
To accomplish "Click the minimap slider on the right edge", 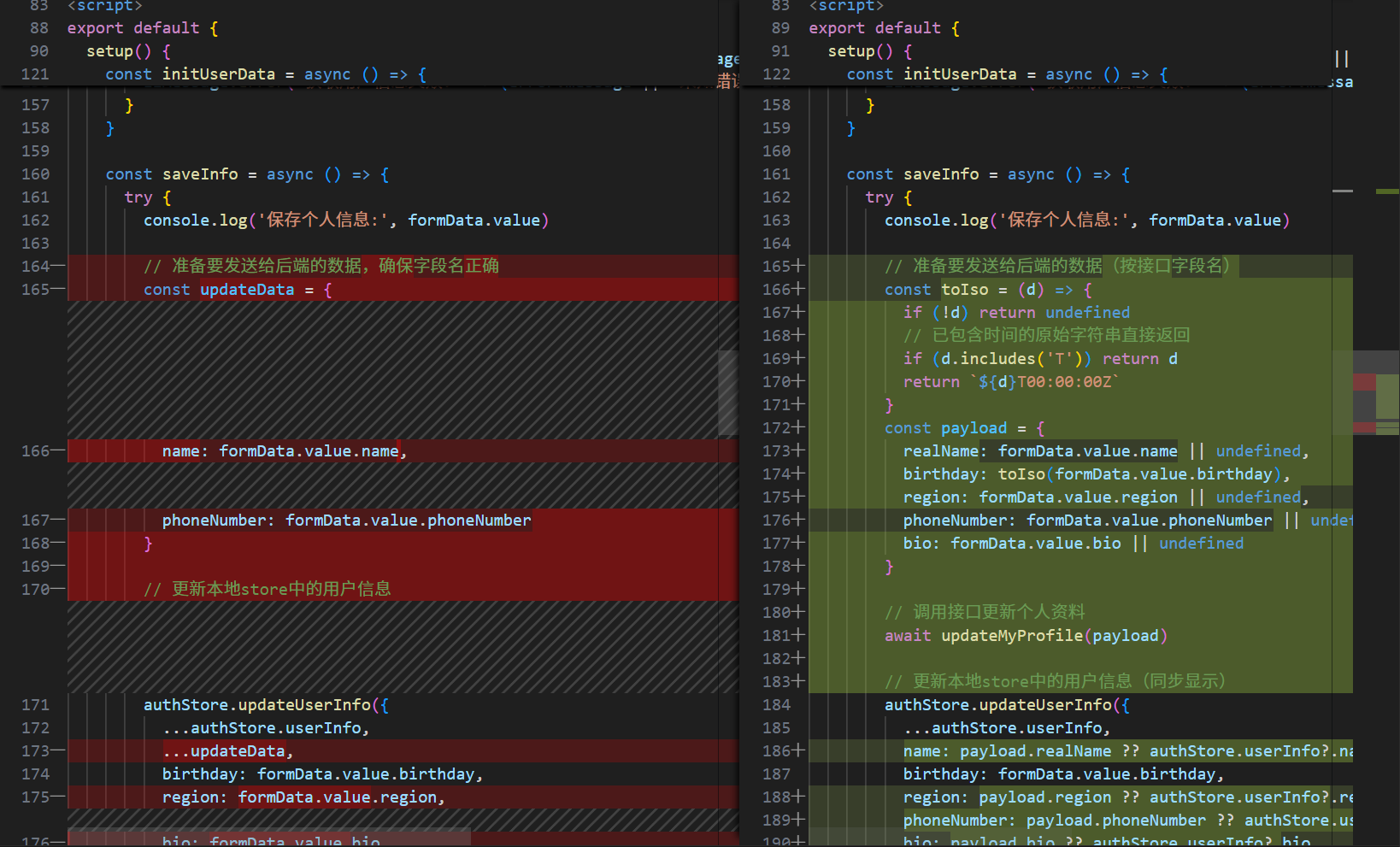I will click(1376, 392).
